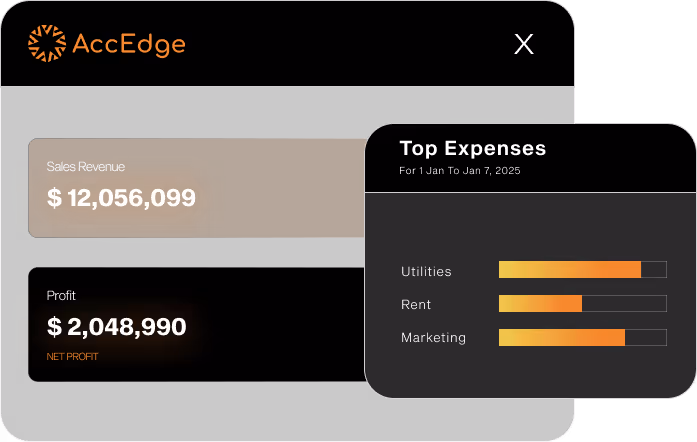Close the AccEdge panel with X
Image resolution: width=697 pixels, height=442 pixels.
pos(524,44)
